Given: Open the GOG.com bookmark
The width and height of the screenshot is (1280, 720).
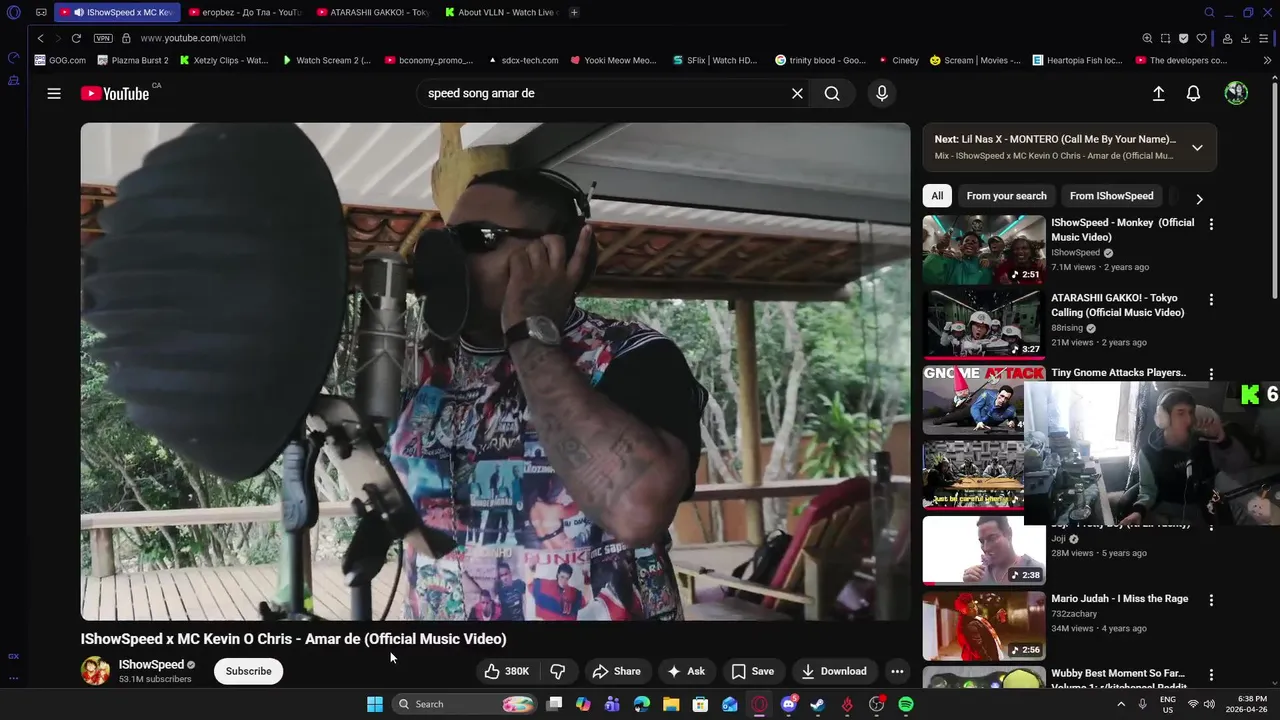Looking at the screenshot, I should (60, 60).
